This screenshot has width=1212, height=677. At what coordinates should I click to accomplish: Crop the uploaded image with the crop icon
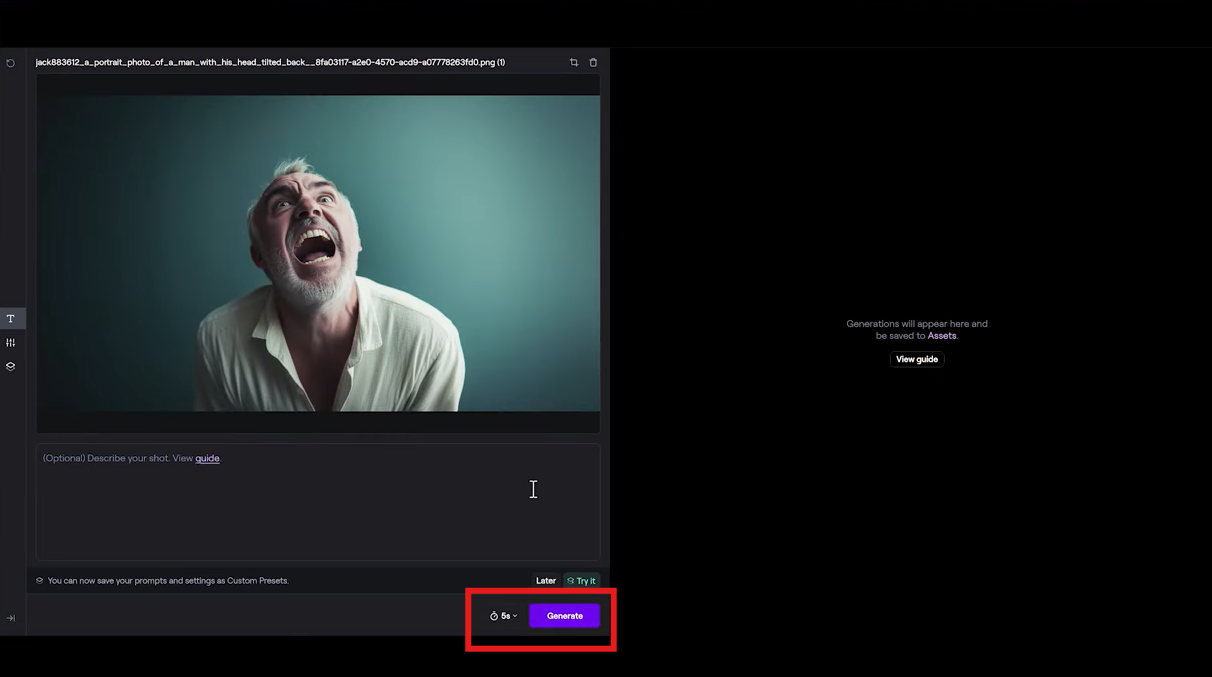(574, 63)
